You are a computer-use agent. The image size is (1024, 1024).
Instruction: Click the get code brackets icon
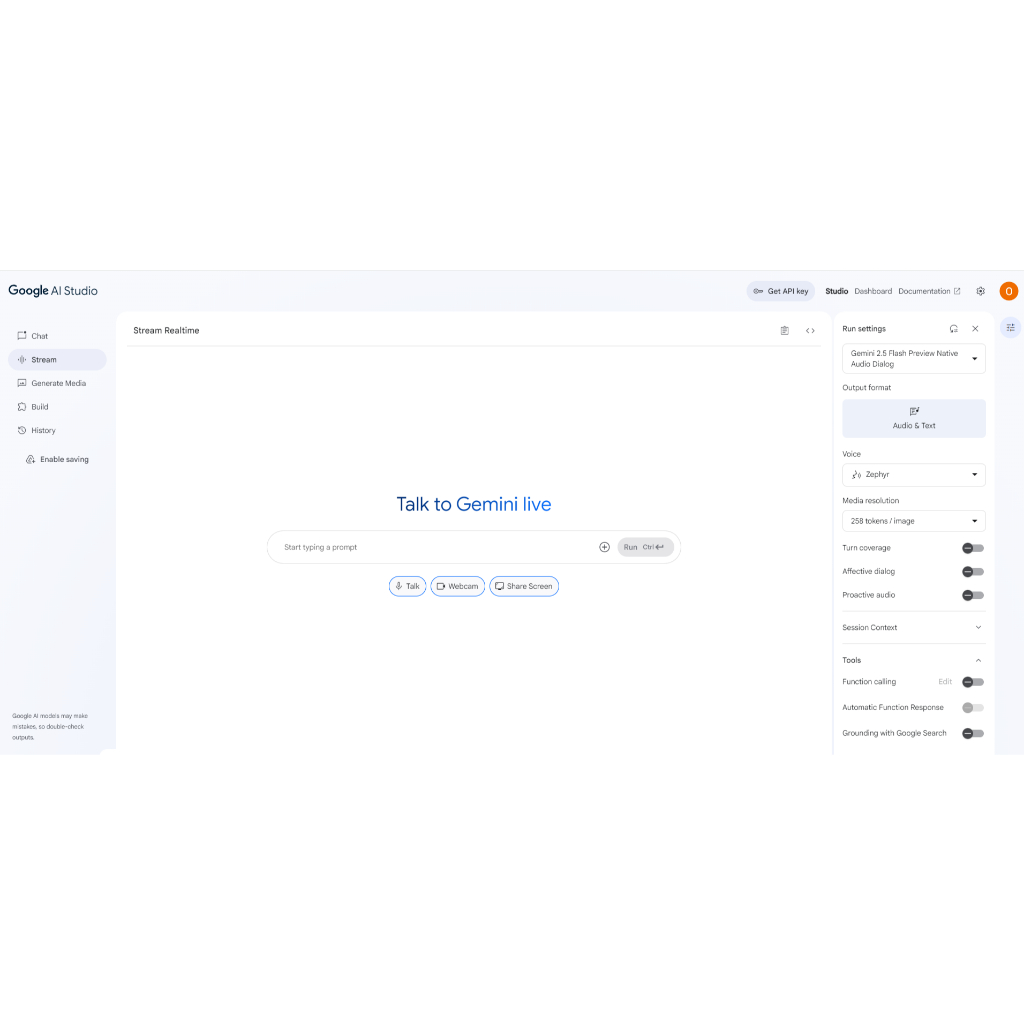point(810,330)
